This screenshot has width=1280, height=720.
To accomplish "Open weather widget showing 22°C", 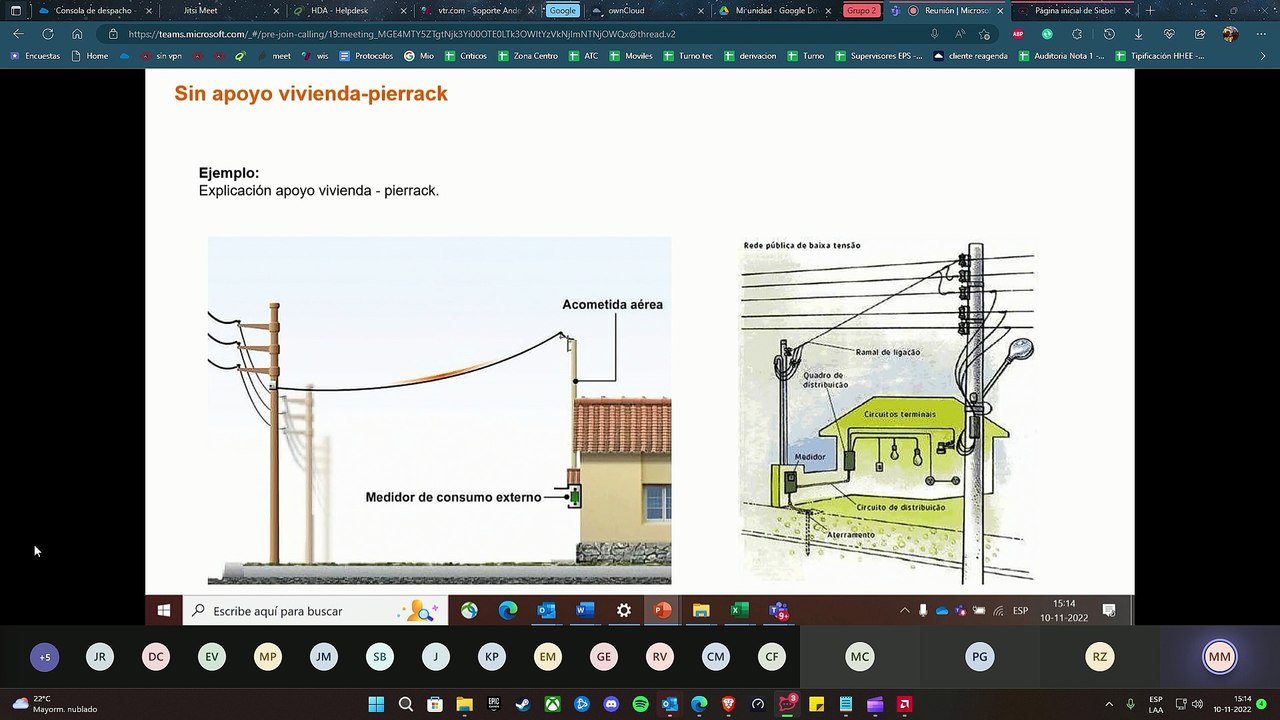I will pyautogui.click(x=55, y=704).
